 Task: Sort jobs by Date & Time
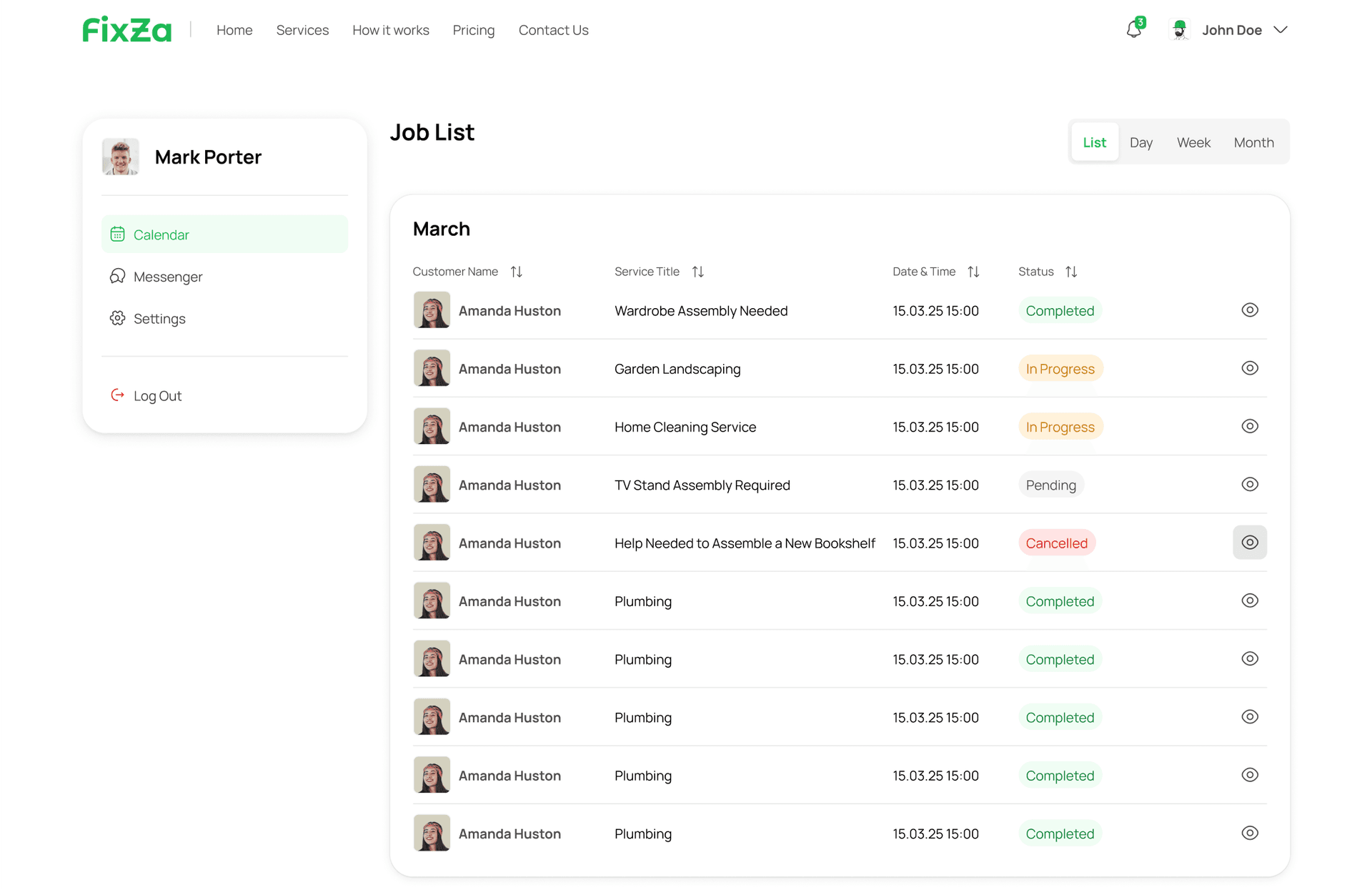973,271
